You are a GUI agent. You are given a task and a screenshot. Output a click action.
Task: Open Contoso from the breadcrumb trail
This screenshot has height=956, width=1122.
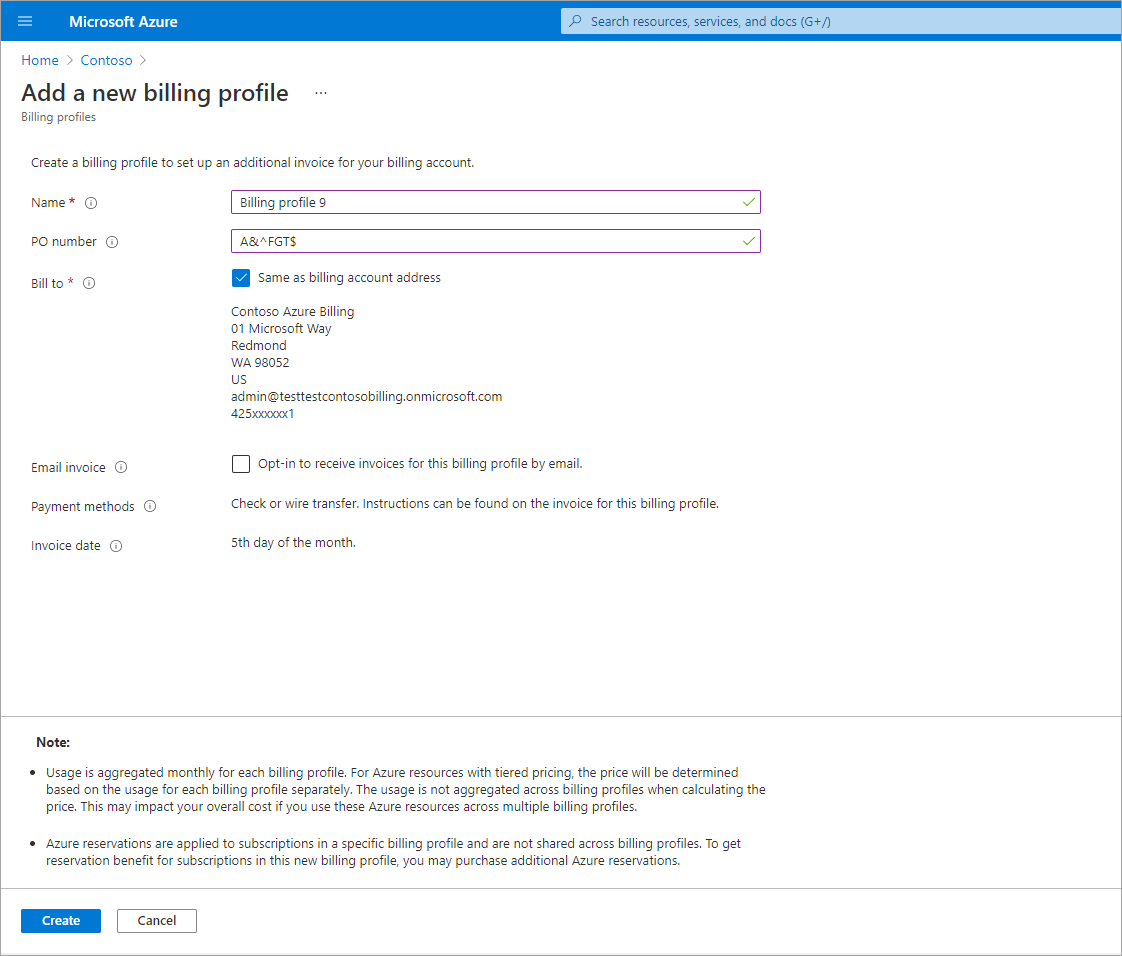[x=106, y=60]
